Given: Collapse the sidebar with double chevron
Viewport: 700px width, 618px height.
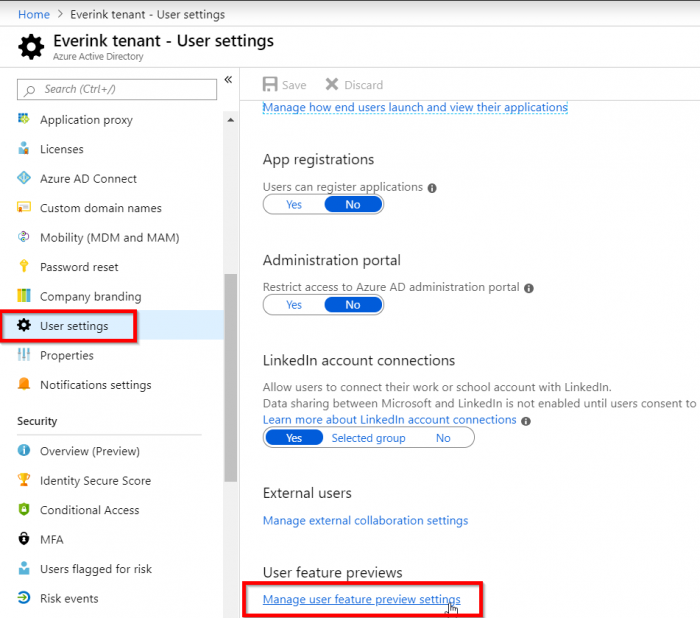Looking at the screenshot, I should tap(228, 79).
